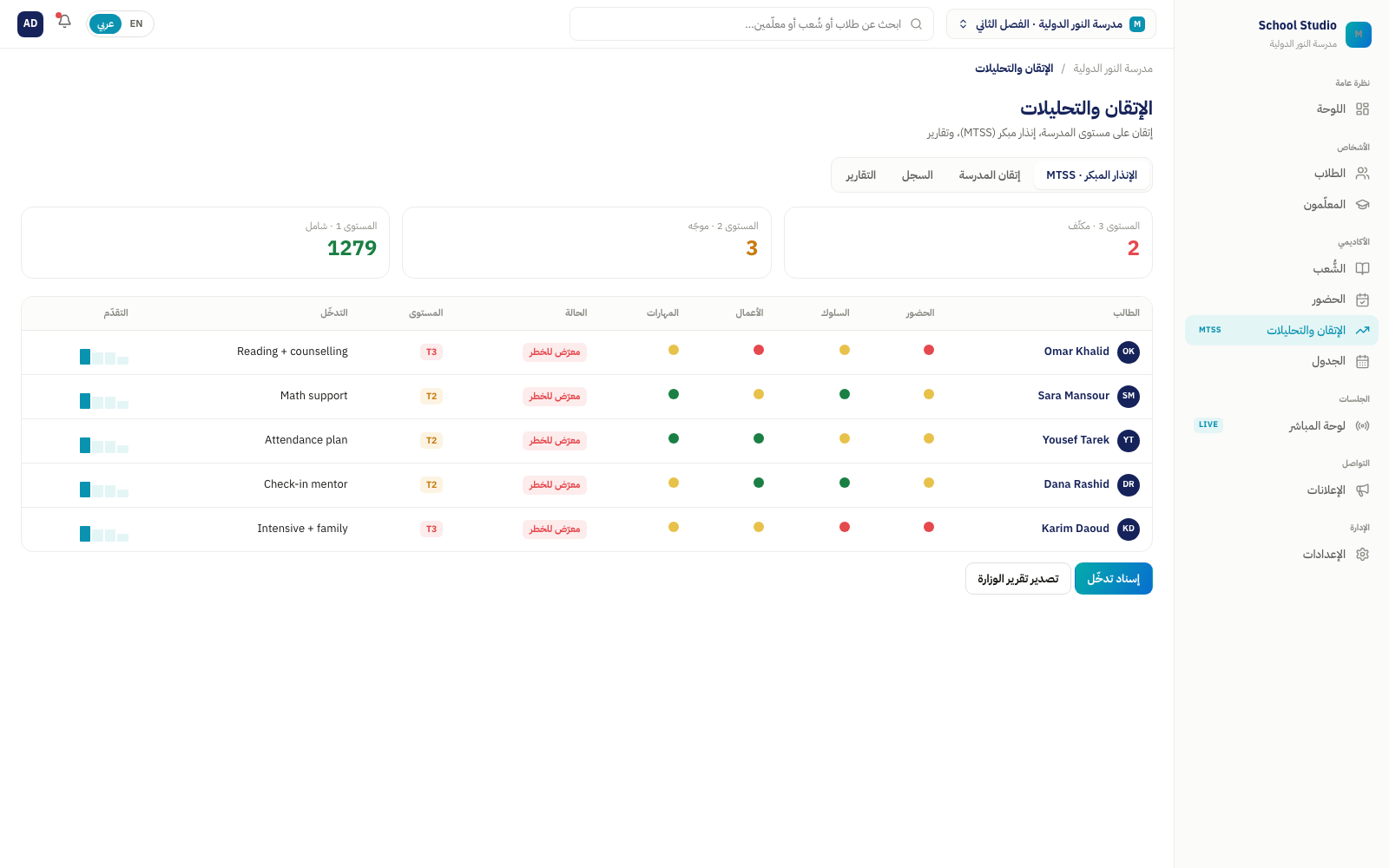The image size is (1389, 868).
Task: Click Omar Khalid's red attendance dot
Action: 929,350
